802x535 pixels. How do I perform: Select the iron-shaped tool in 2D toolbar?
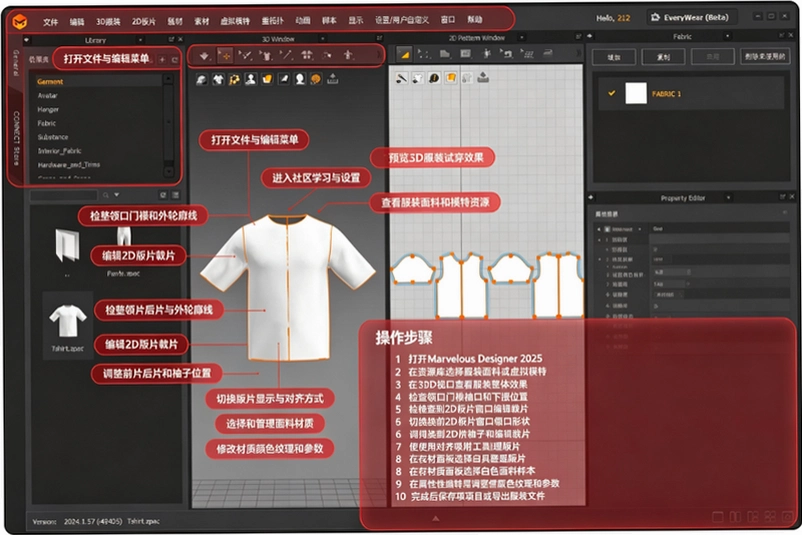pyautogui.click(x=548, y=53)
